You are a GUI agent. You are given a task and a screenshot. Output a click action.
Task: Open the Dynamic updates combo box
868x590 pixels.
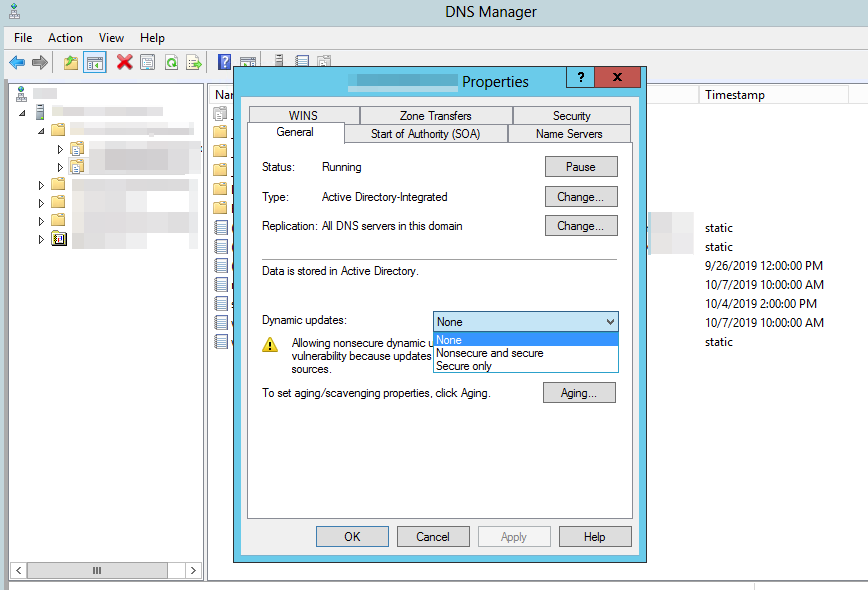click(525, 322)
